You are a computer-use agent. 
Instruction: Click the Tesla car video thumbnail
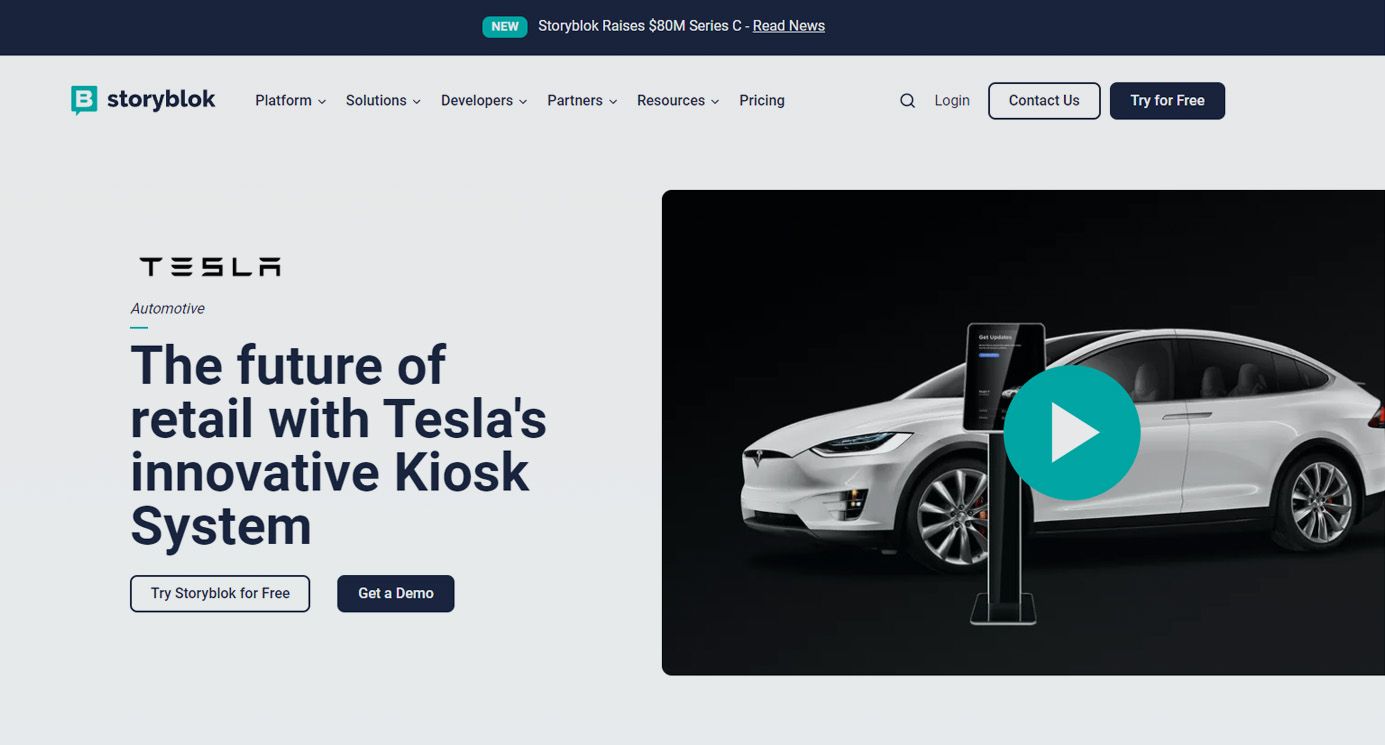[x=1023, y=432]
